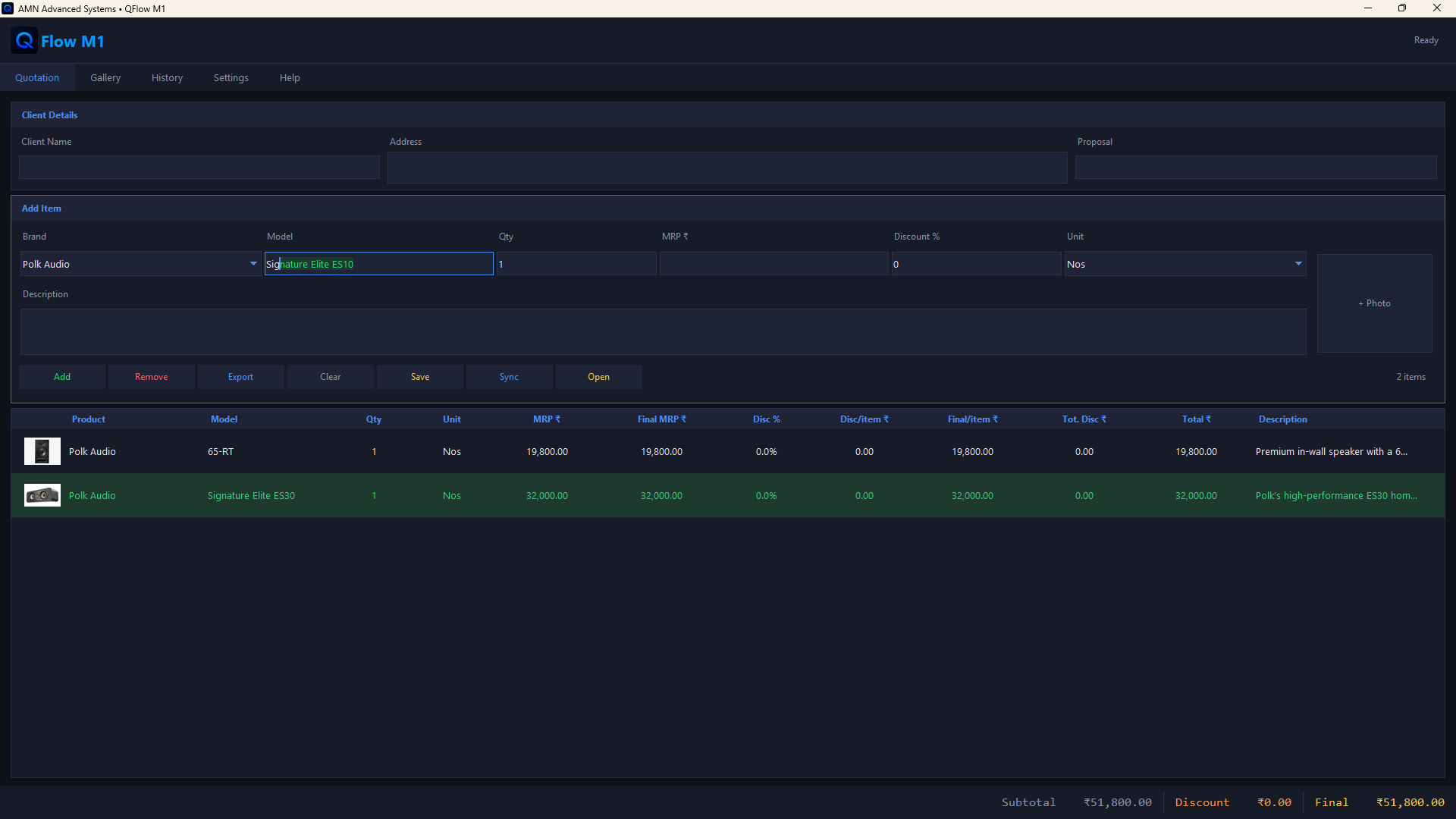Expand the Brand dropdown arrow
The height and width of the screenshot is (819, 1456).
[x=253, y=264]
